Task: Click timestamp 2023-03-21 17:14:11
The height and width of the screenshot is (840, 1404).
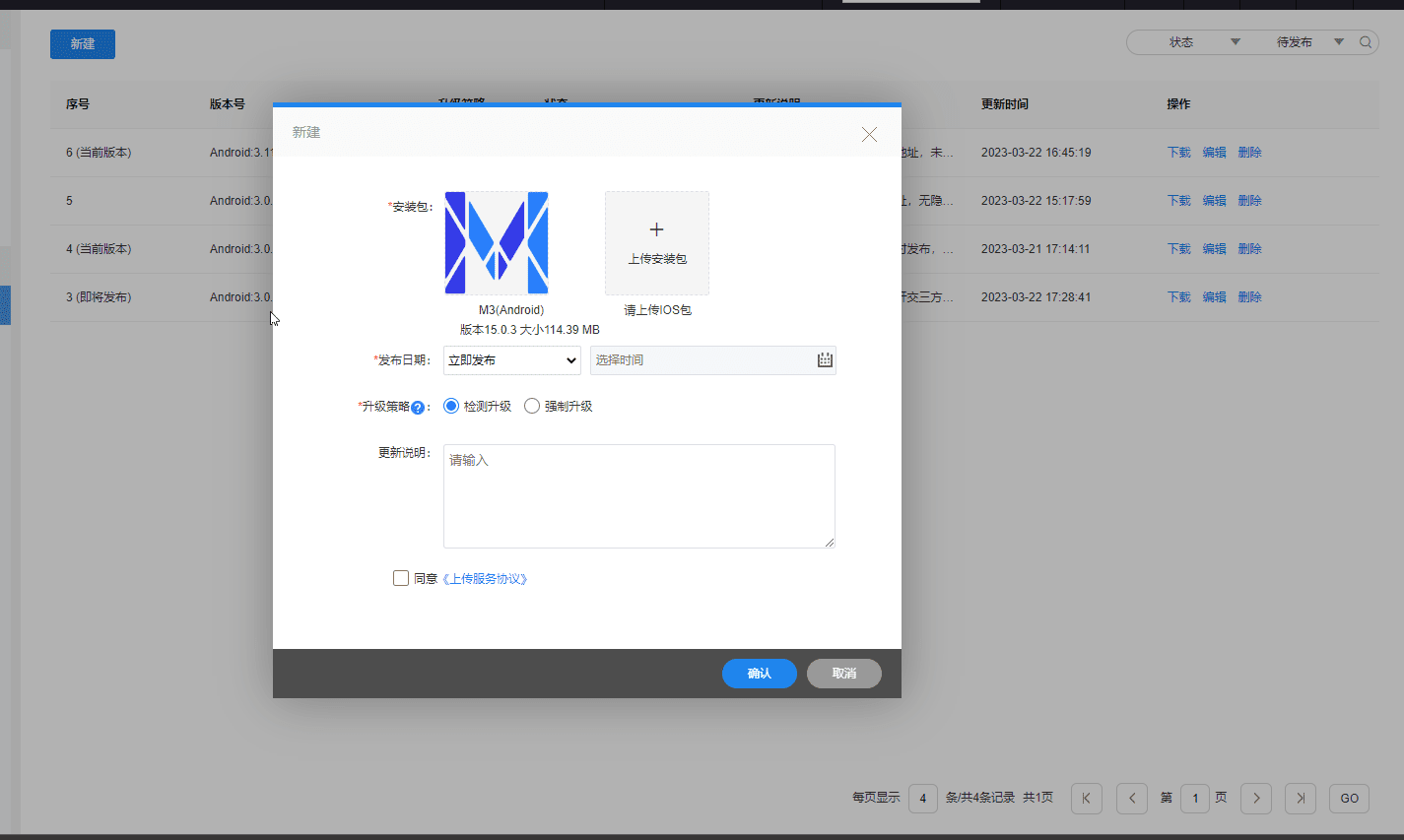Action: [1036, 249]
